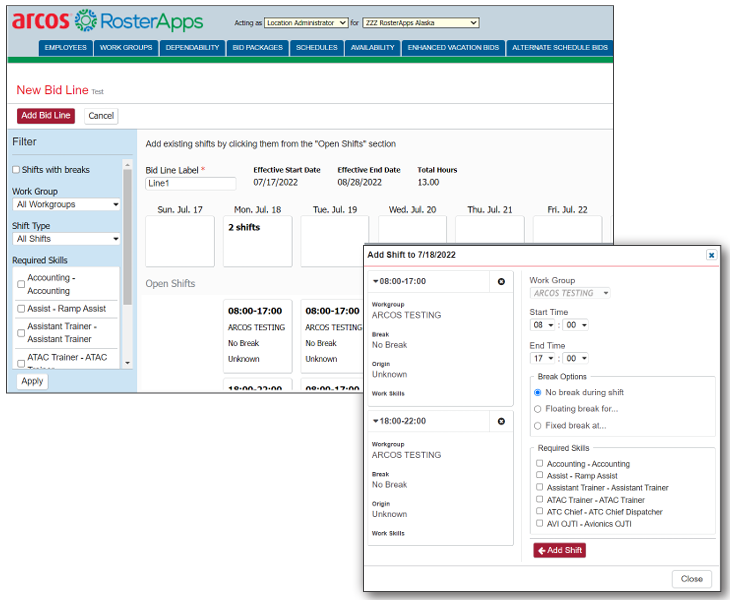Open the ENHANCED VACATION BIDS tab
This screenshot has width=730, height=600.
coord(453,48)
